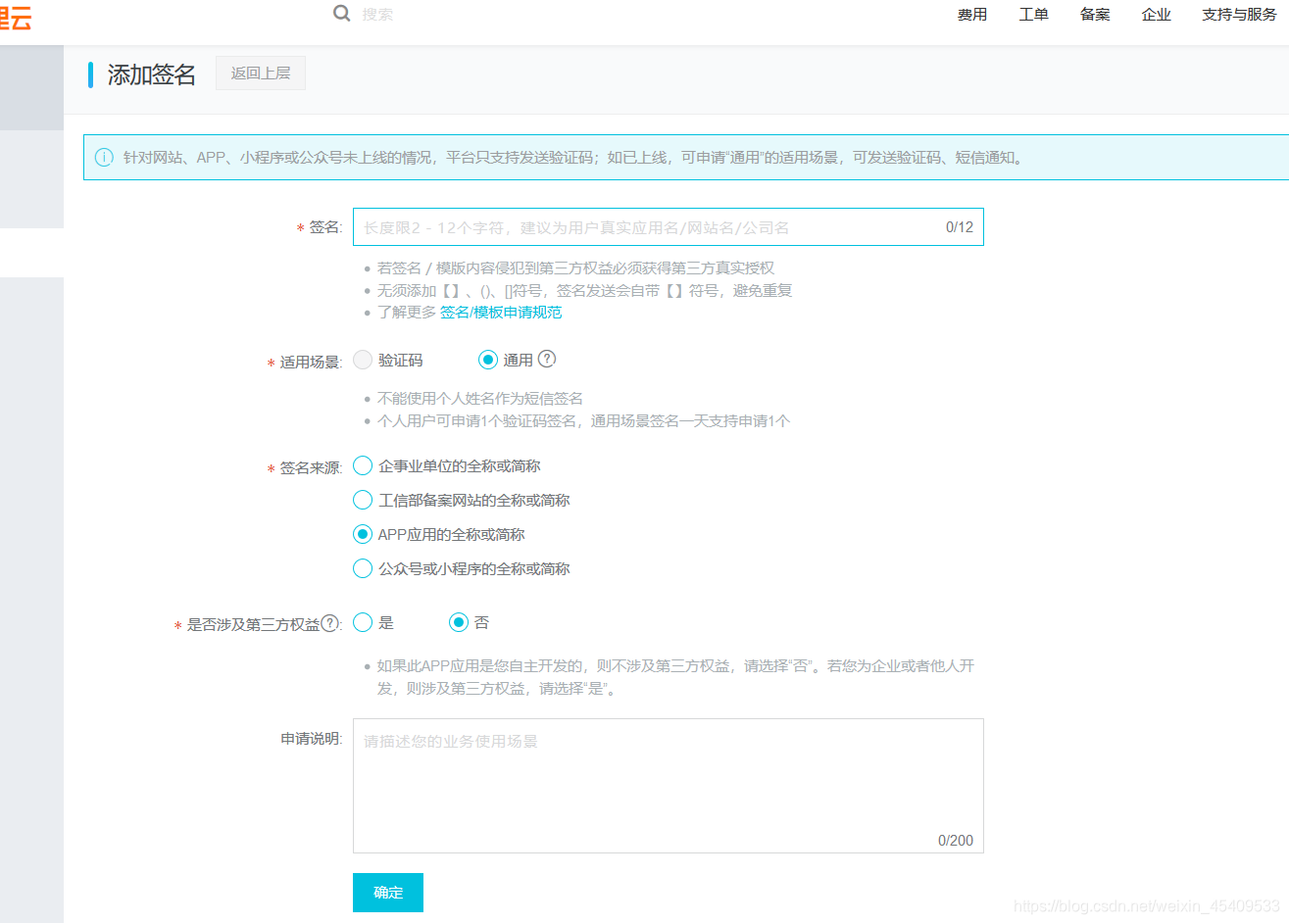Focus the 申请说明 description textarea
The width and height of the screenshot is (1289, 924).
[669, 786]
